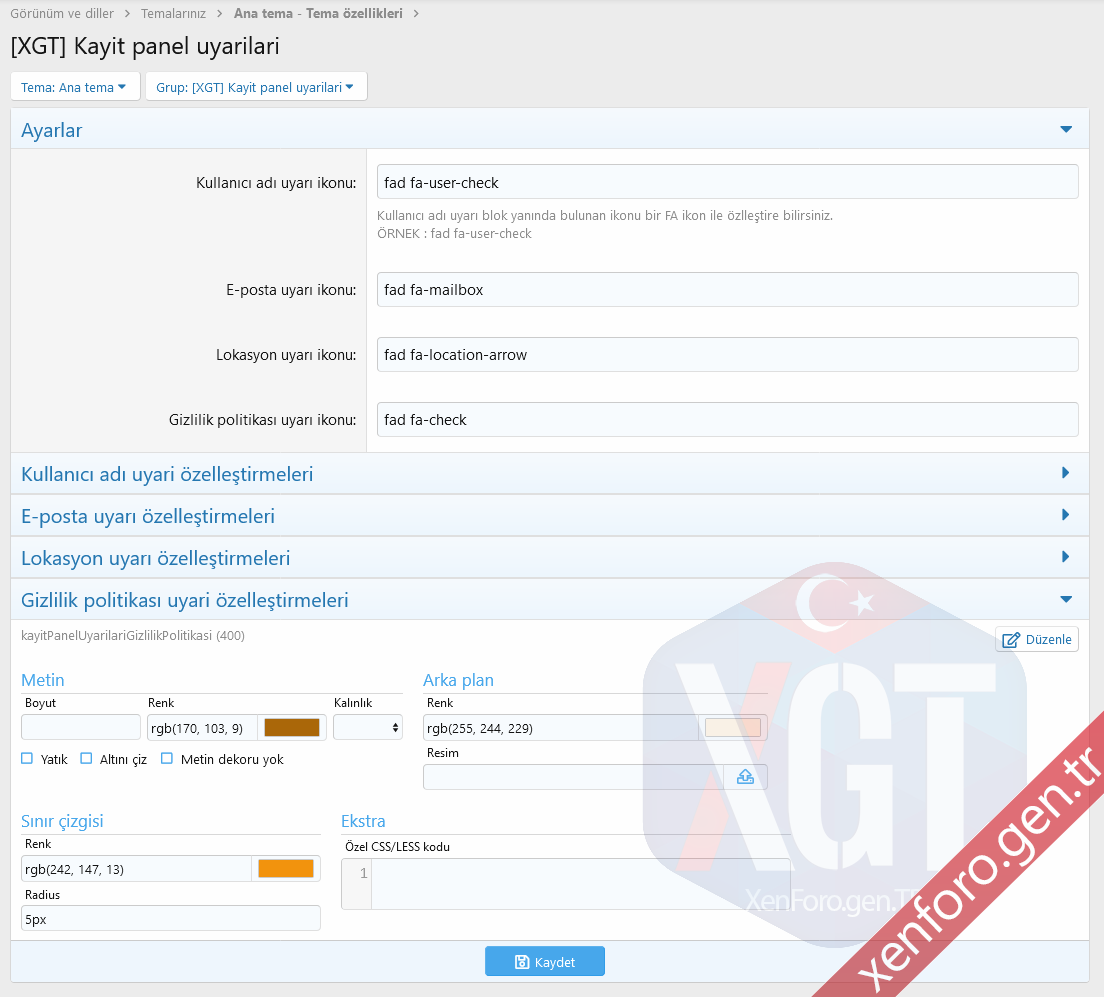Click the brown text color swatch
This screenshot has width=1104, height=997.
click(291, 728)
